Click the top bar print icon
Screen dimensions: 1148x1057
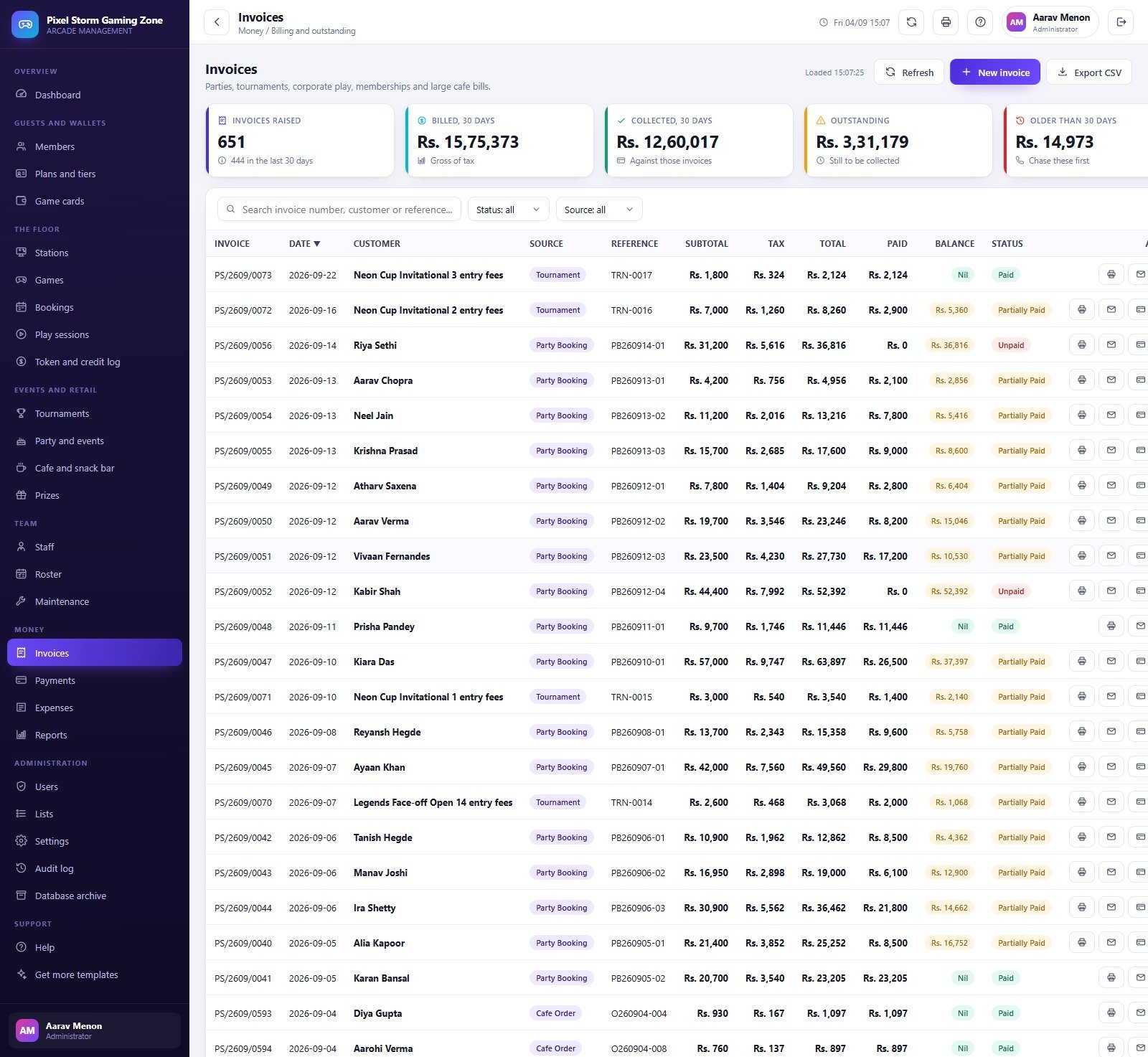point(946,22)
